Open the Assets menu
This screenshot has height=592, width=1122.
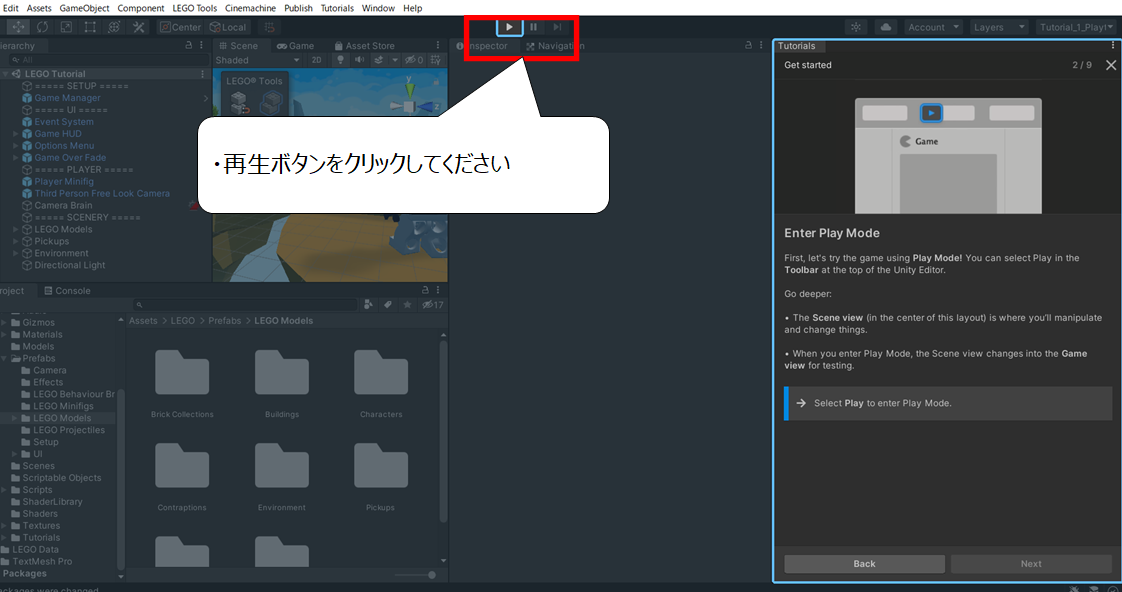39,8
